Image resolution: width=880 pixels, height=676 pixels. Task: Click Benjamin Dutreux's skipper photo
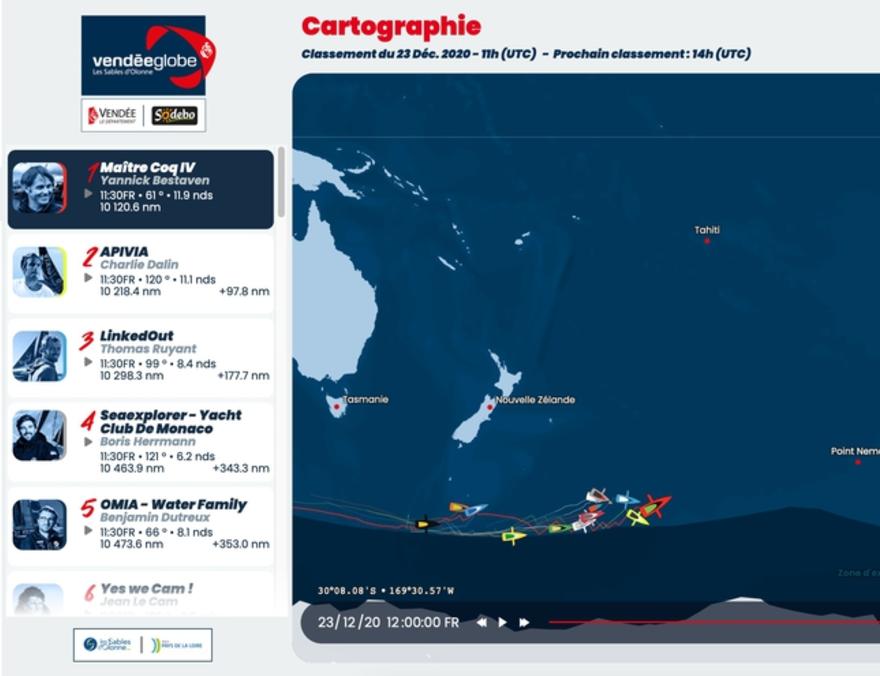pyautogui.click(x=39, y=525)
